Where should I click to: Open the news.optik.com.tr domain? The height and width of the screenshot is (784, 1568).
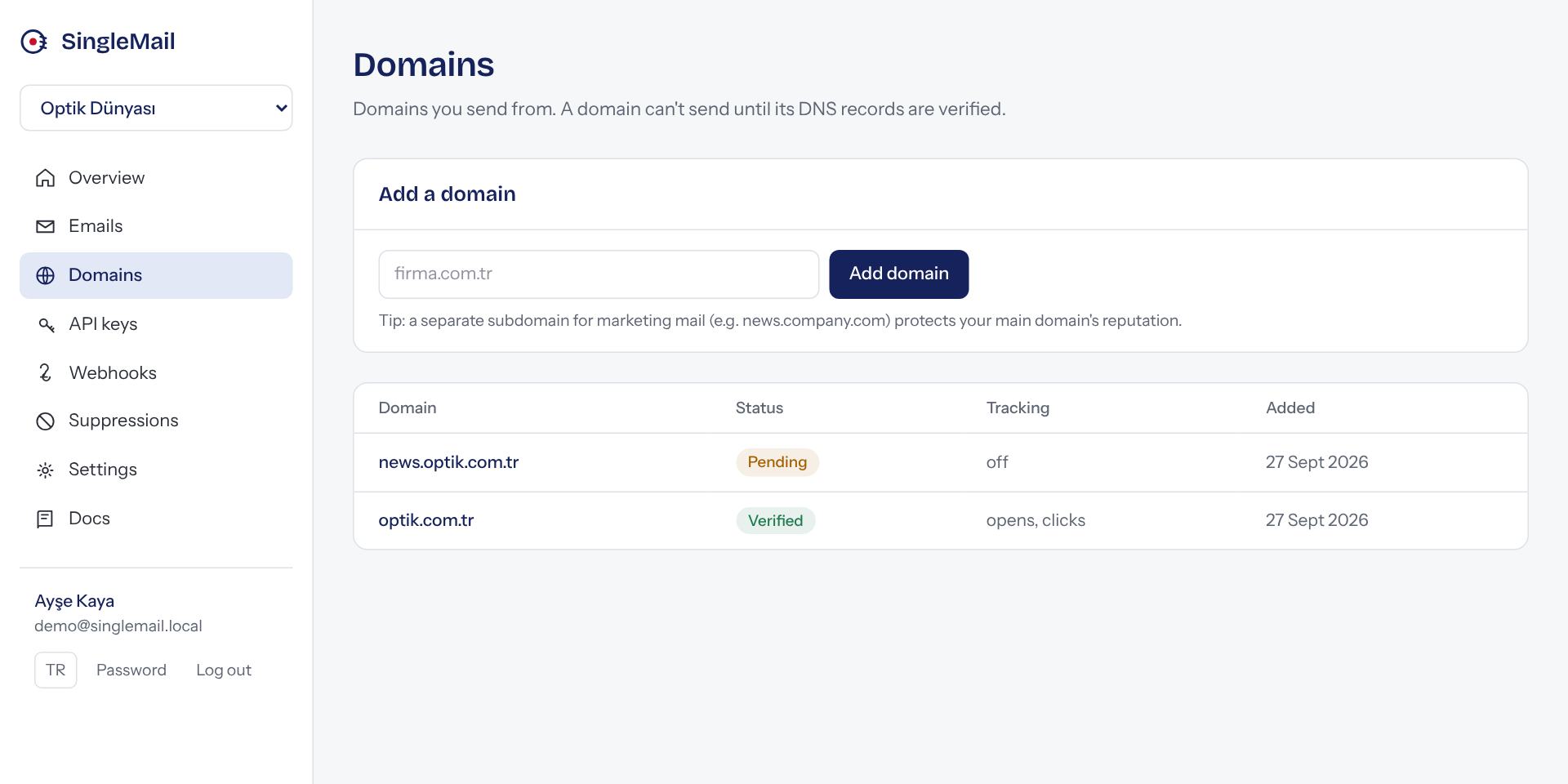(x=448, y=462)
